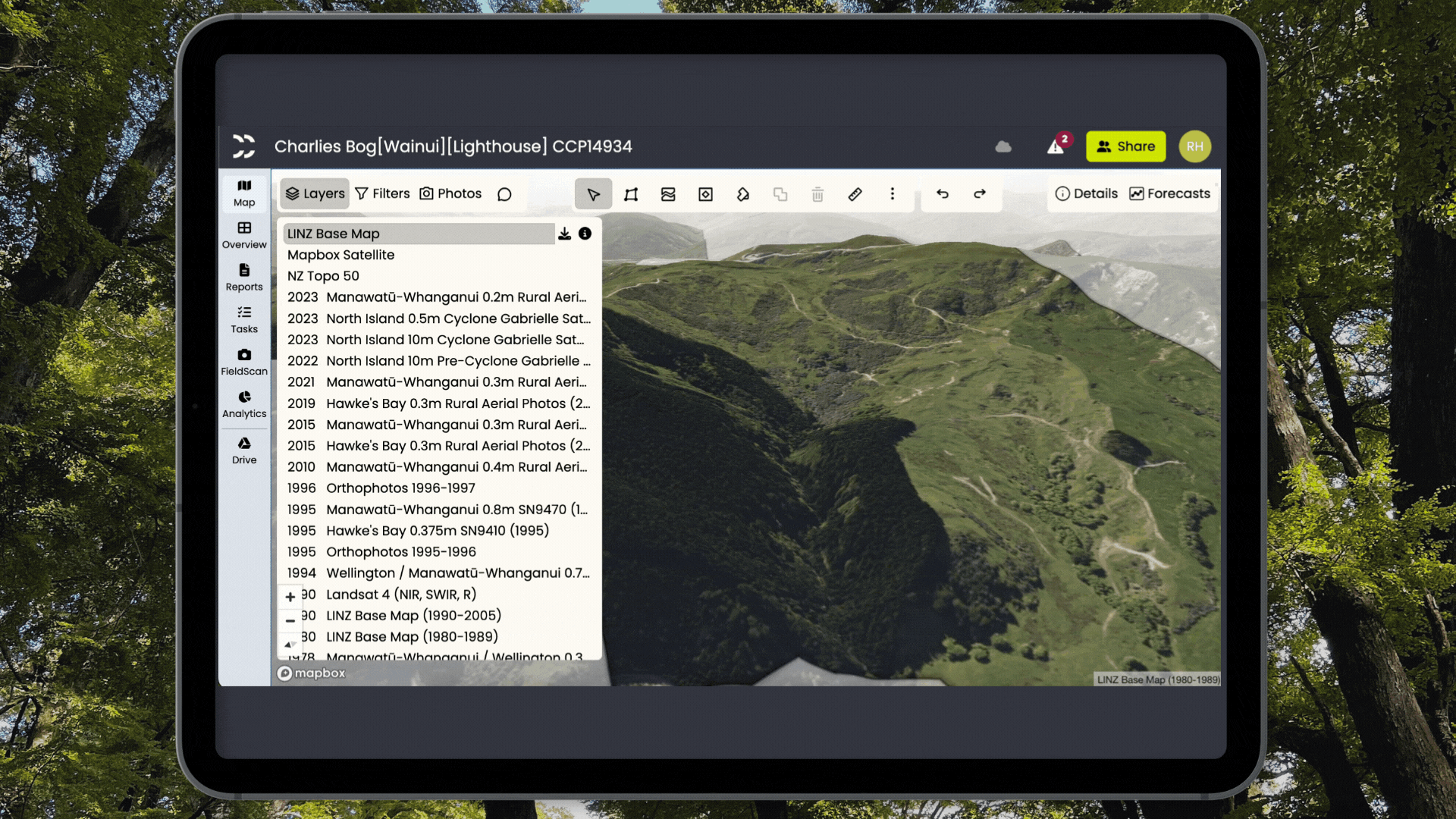Click the cloud sync status icon
The image size is (1456, 819).
[1003, 146]
